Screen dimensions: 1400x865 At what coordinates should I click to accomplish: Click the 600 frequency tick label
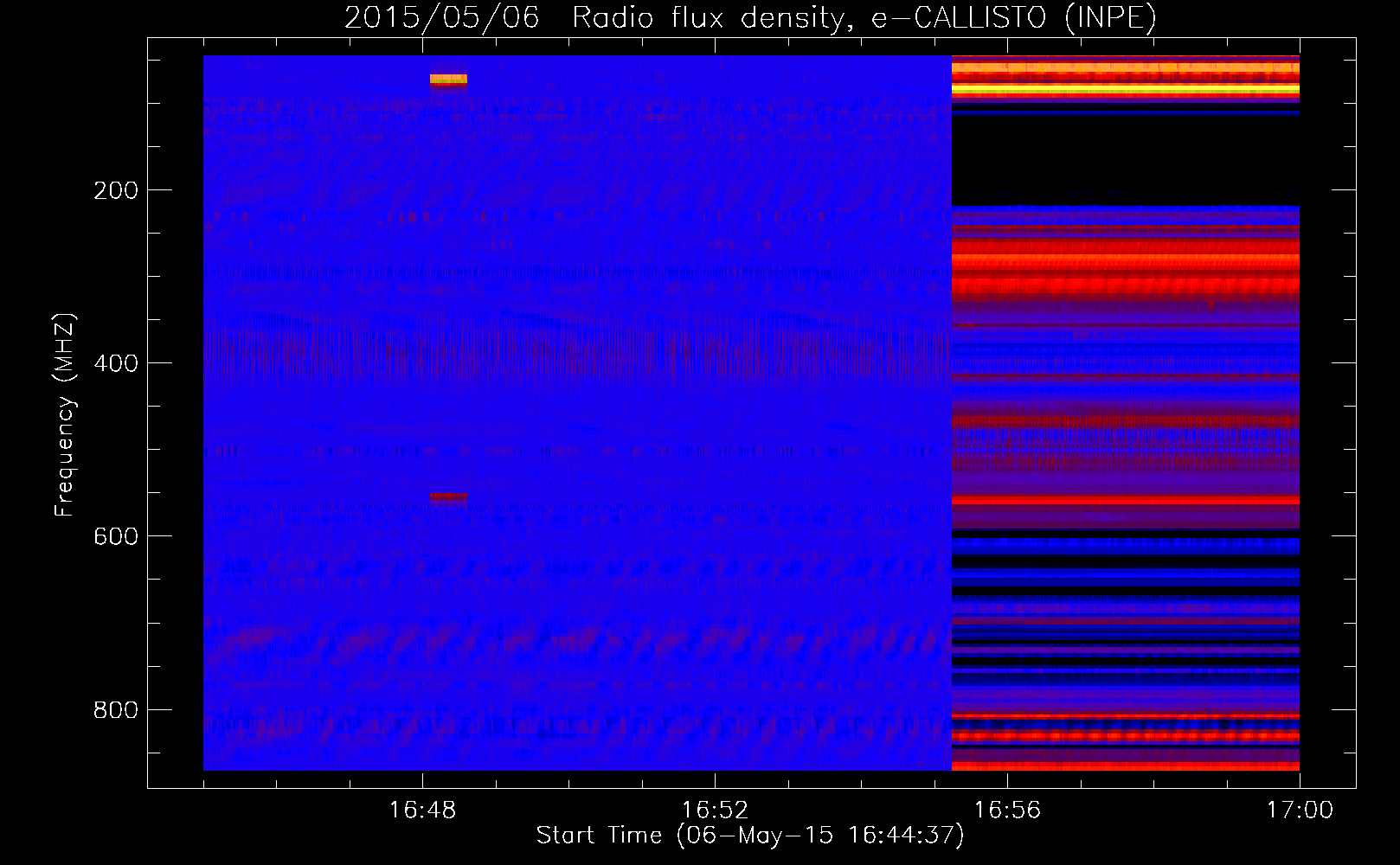(x=116, y=536)
